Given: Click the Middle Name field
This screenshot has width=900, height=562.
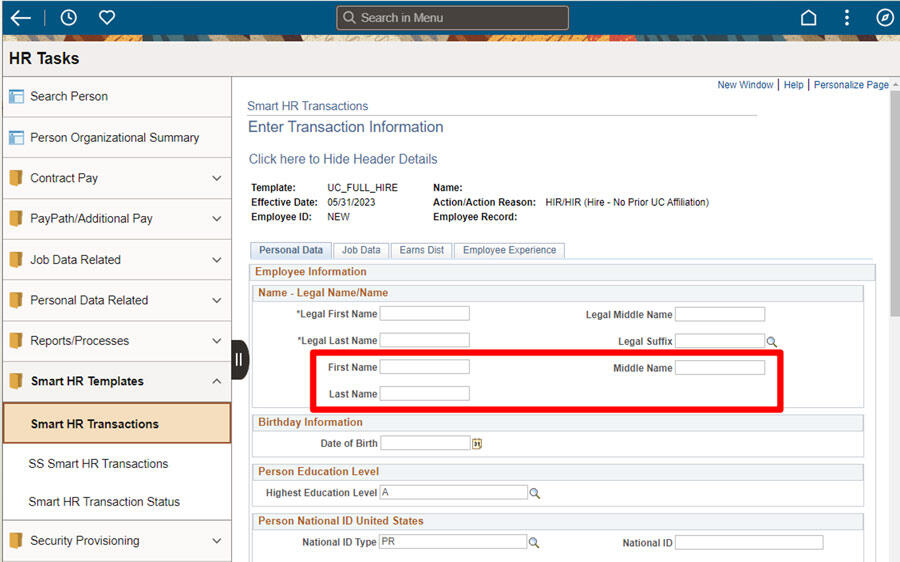Looking at the screenshot, I should 720,367.
